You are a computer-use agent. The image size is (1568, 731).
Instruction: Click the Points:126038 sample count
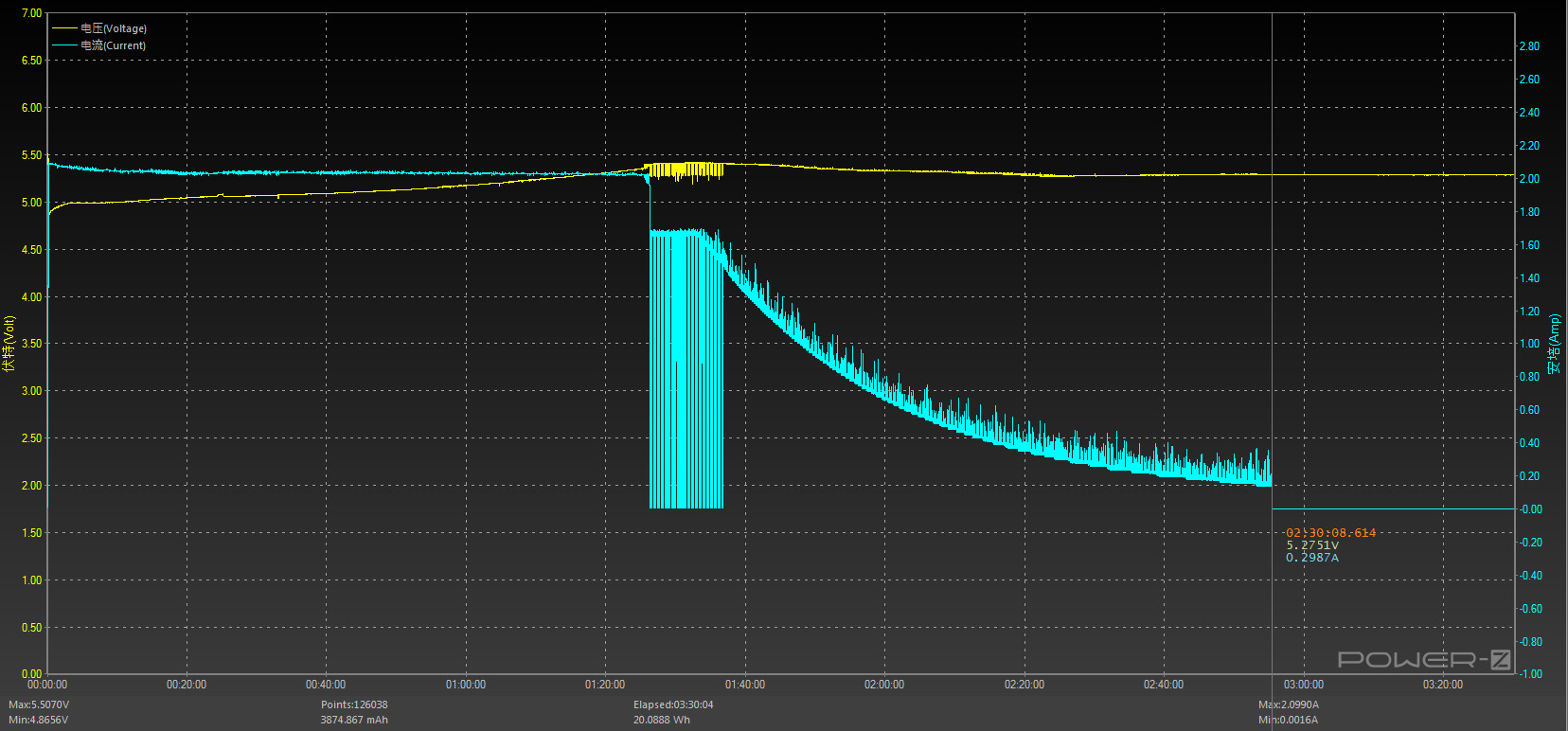point(354,704)
